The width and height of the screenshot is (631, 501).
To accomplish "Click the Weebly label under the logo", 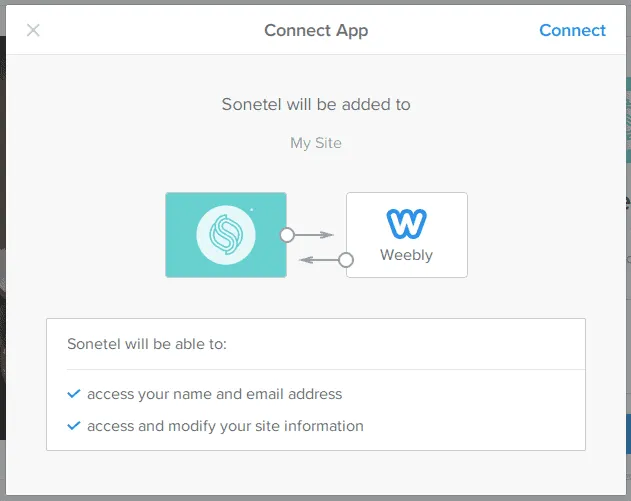I will pos(406,255).
